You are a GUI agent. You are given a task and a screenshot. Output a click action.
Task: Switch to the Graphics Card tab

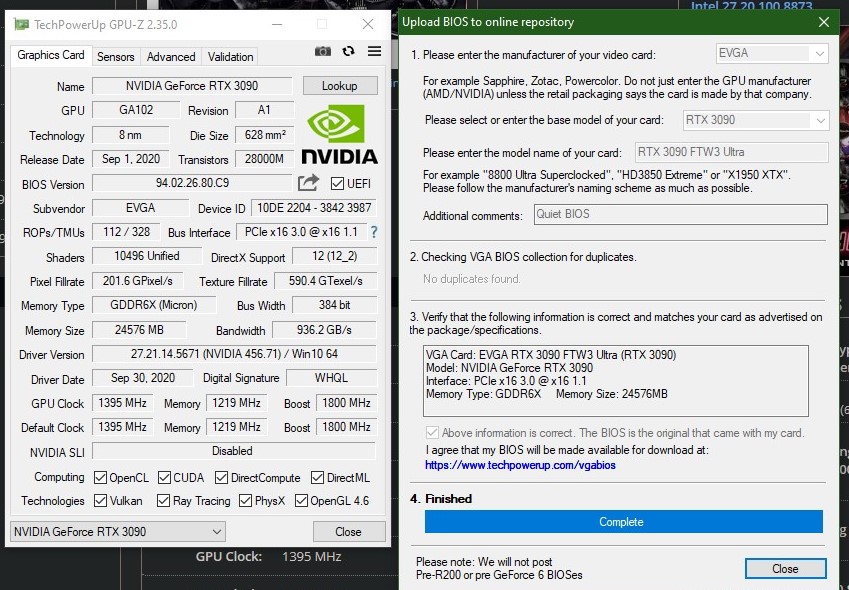click(x=51, y=55)
